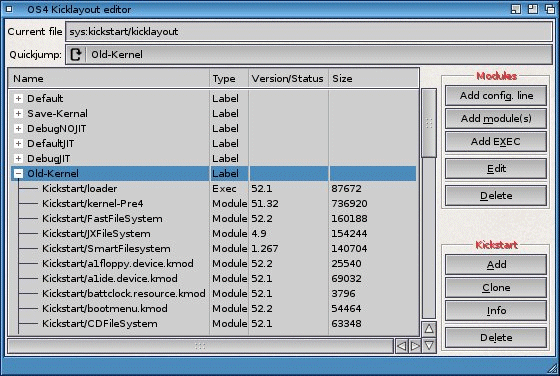Screen dimensions: 560x376
Task: Click the zoom gadget in title bar
Action: 532,9
